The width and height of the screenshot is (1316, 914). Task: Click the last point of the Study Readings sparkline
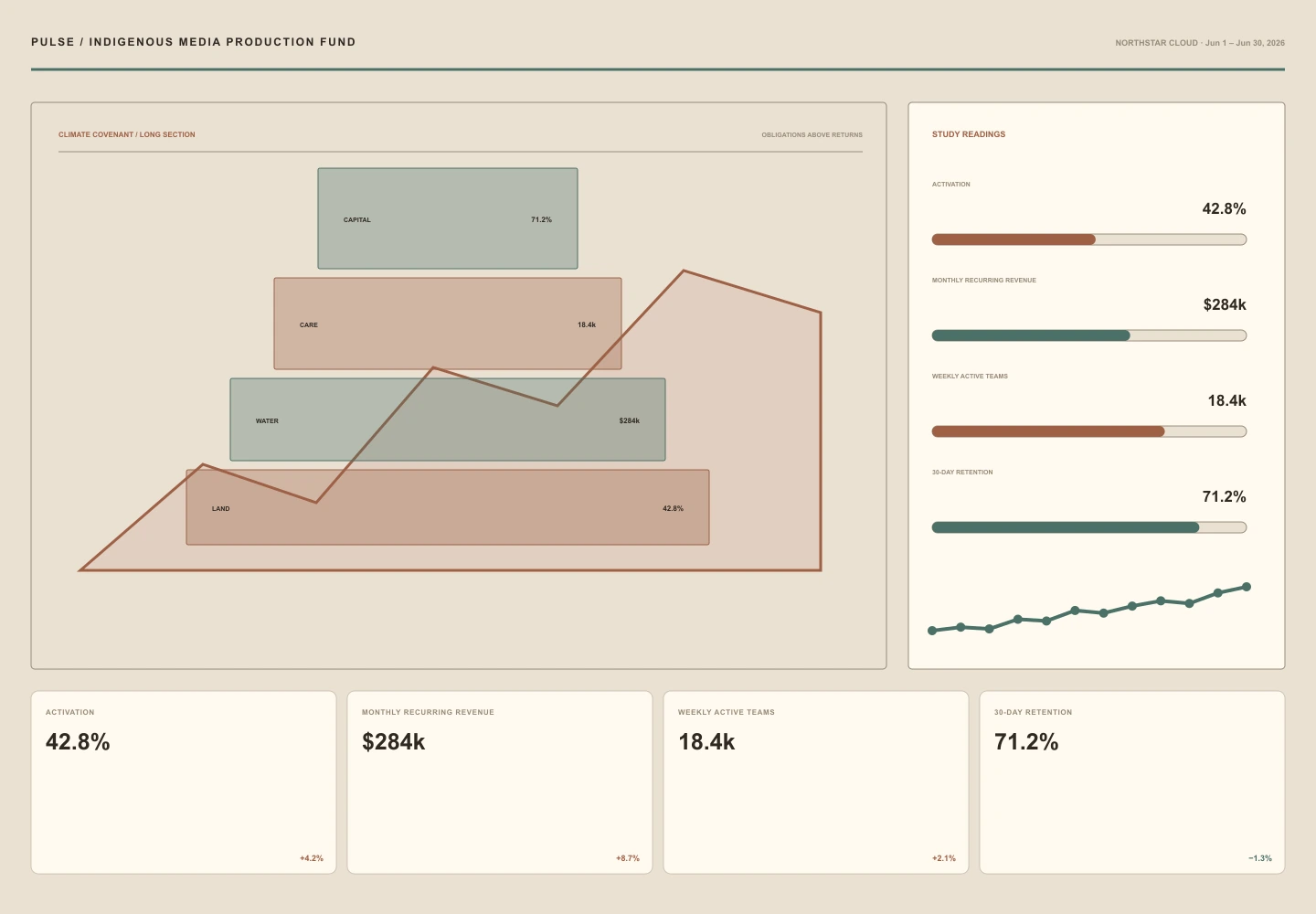(x=1247, y=587)
